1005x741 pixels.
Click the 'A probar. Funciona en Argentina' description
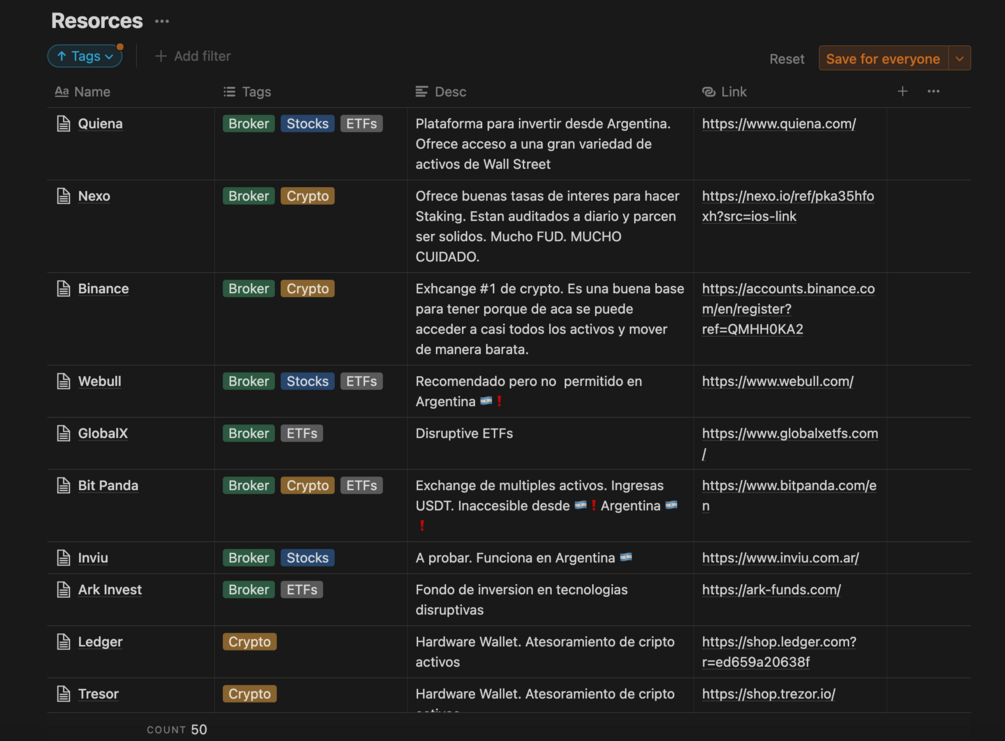point(524,558)
